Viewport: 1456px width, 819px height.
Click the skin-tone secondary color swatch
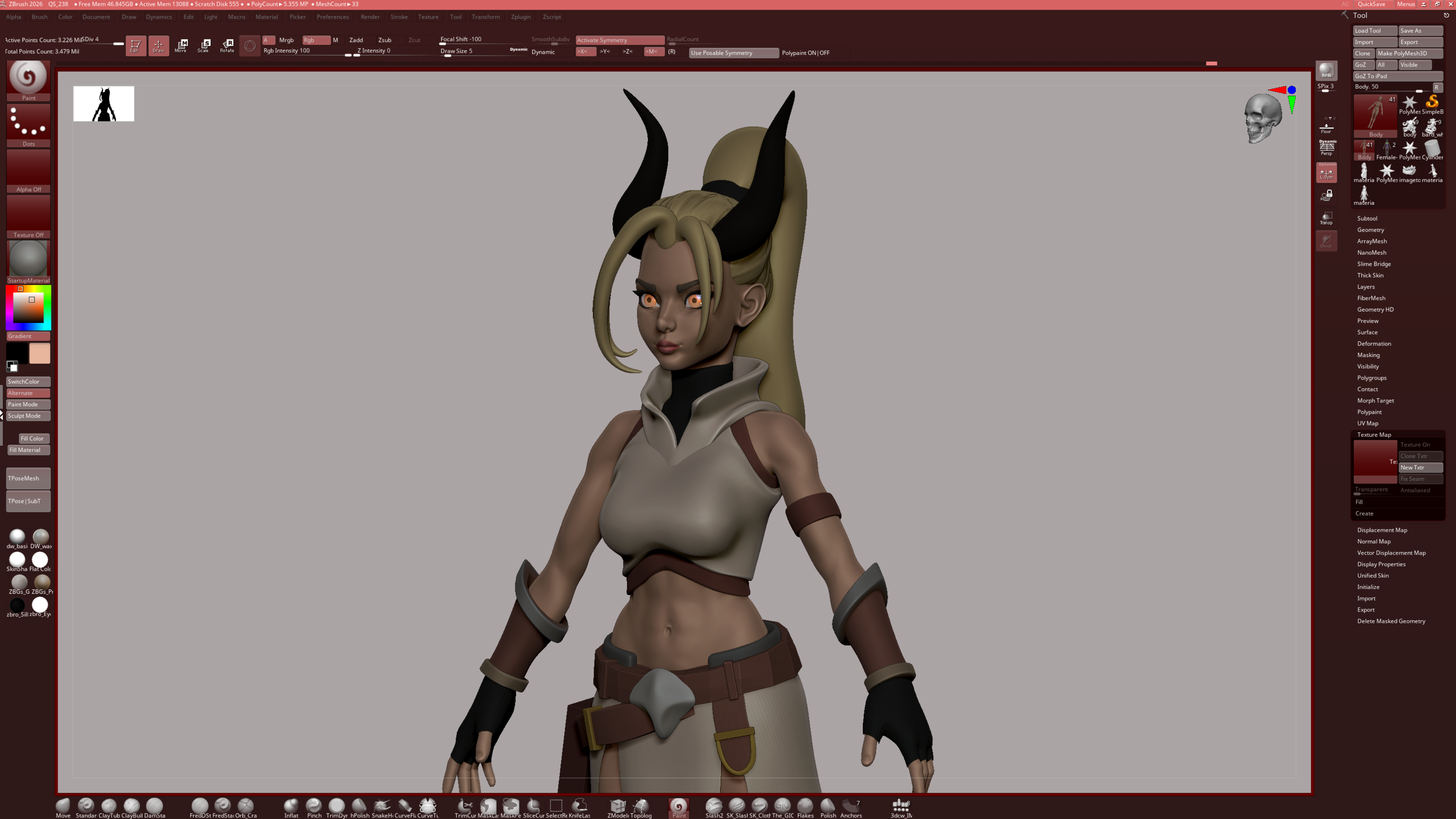[39, 353]
